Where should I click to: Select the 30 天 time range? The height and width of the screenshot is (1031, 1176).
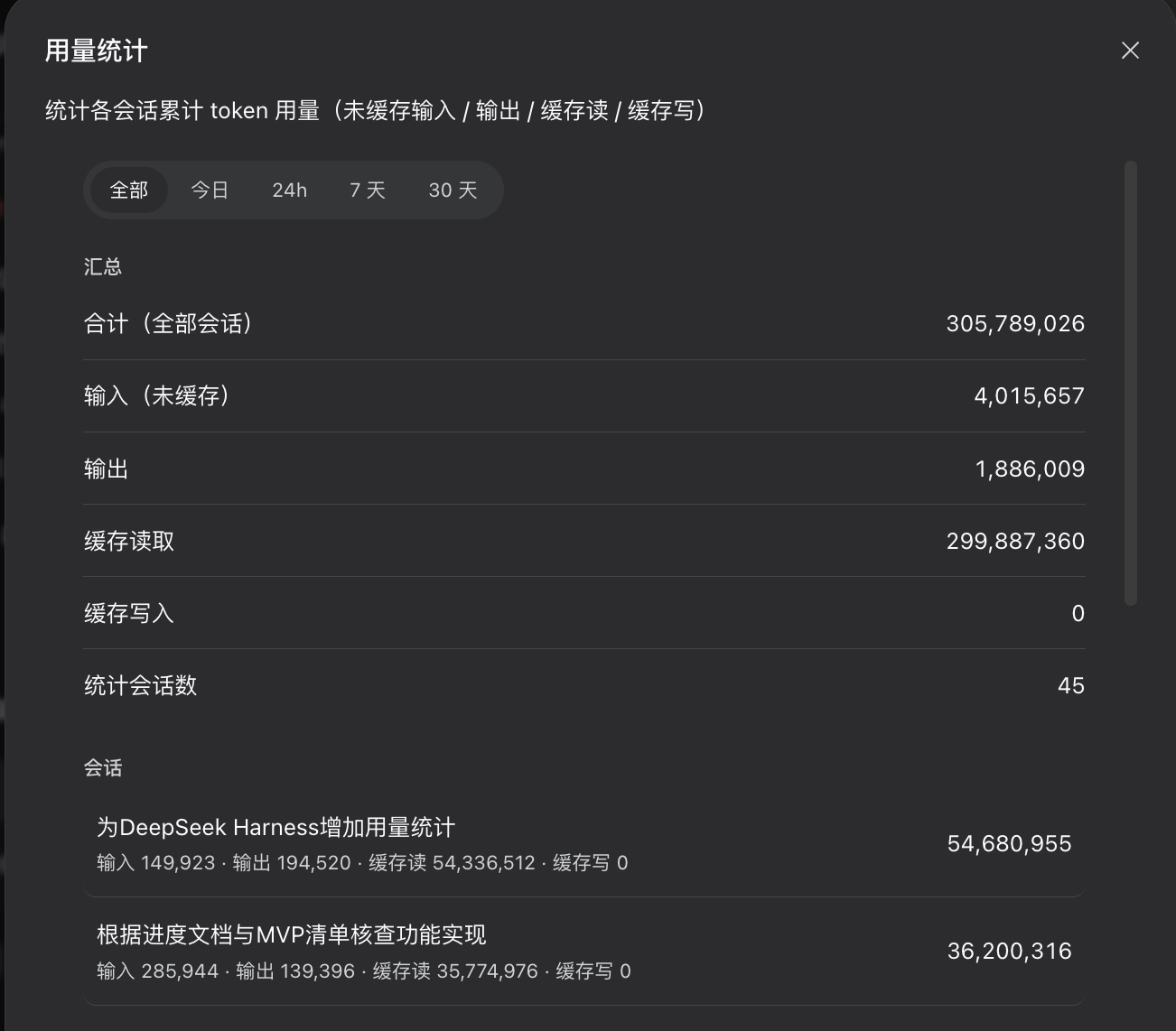[x=453, y=190]
